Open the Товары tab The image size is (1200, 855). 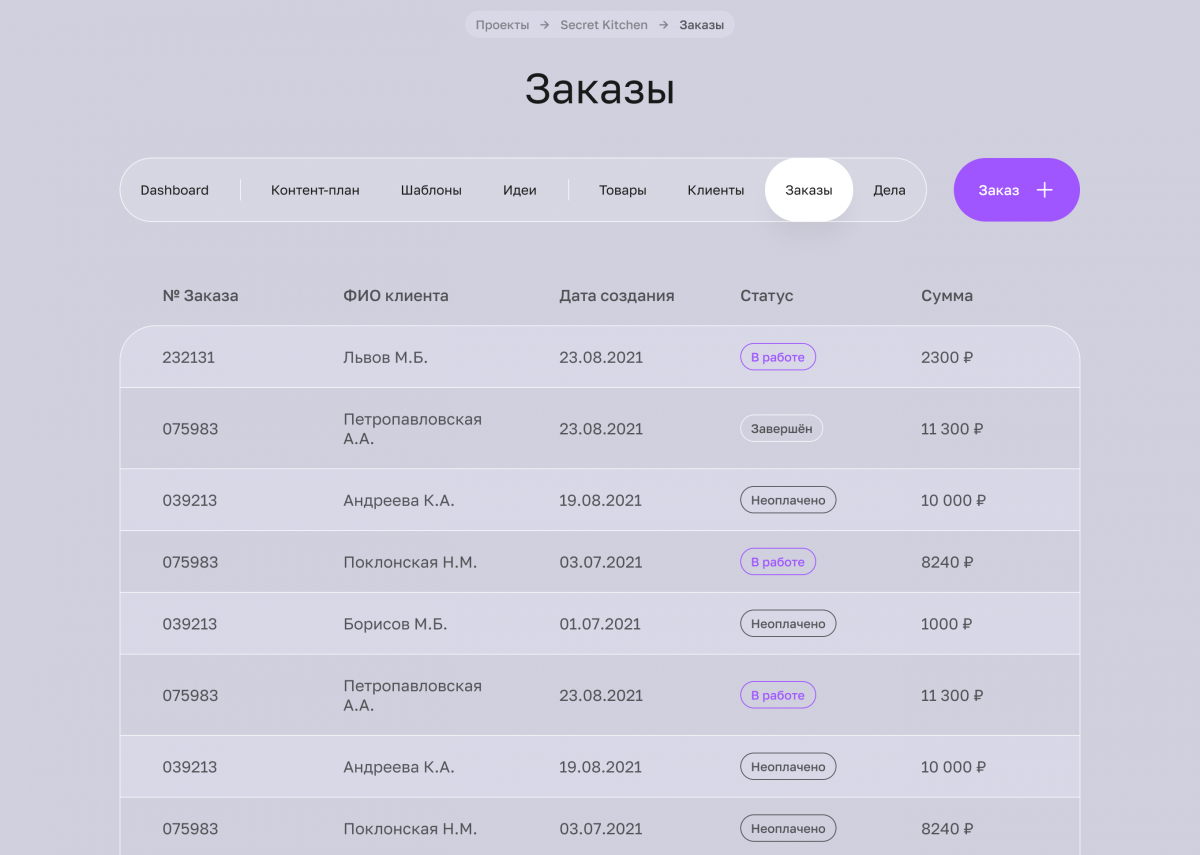pos(622,190)
